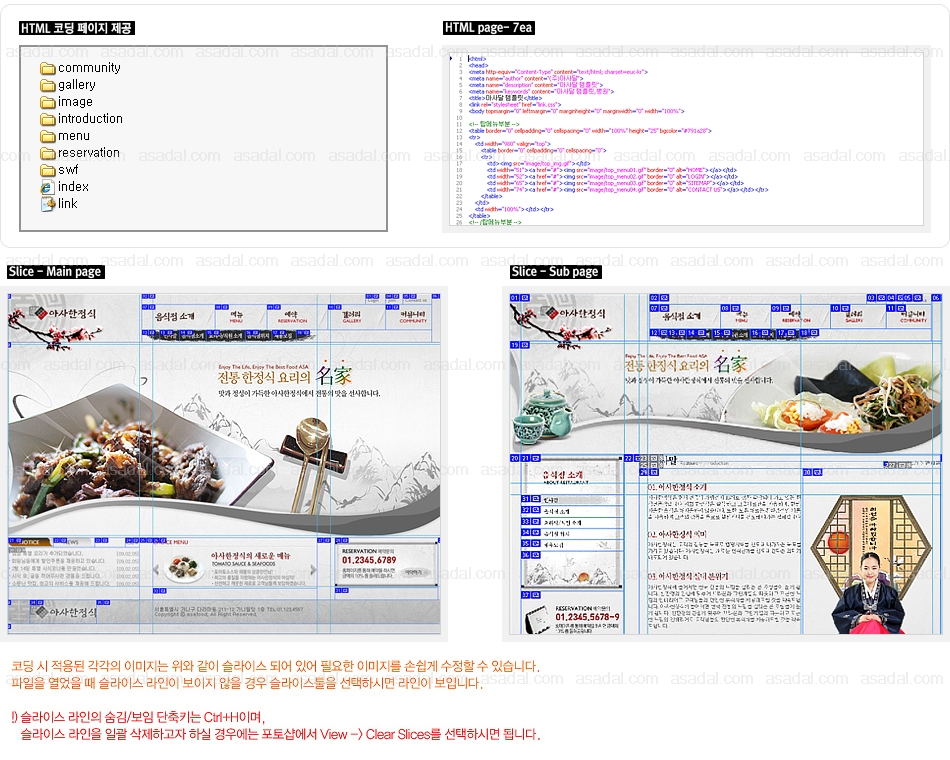
Task: Click slice 34 sidebar item in sub page
Action: (x=572, y=533)
